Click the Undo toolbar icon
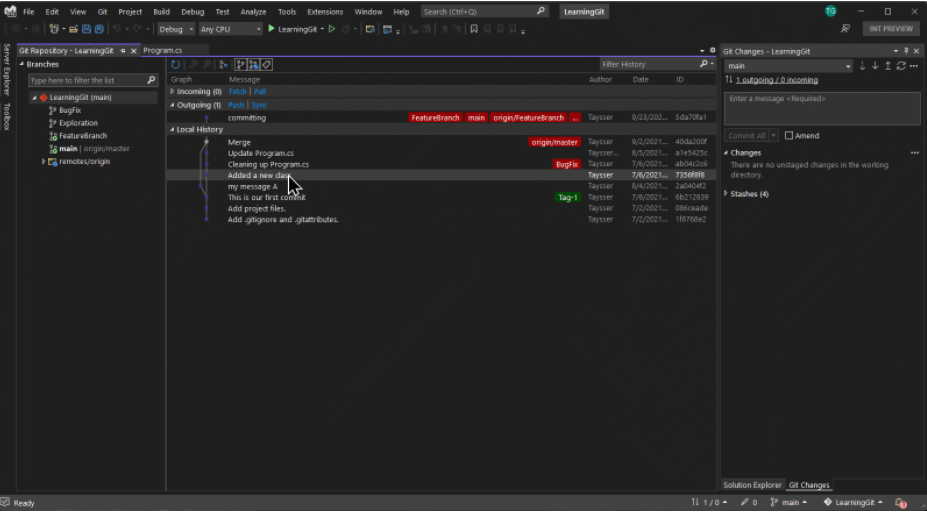This screenshot has width=927, height=512. click(x=116, y=29)
